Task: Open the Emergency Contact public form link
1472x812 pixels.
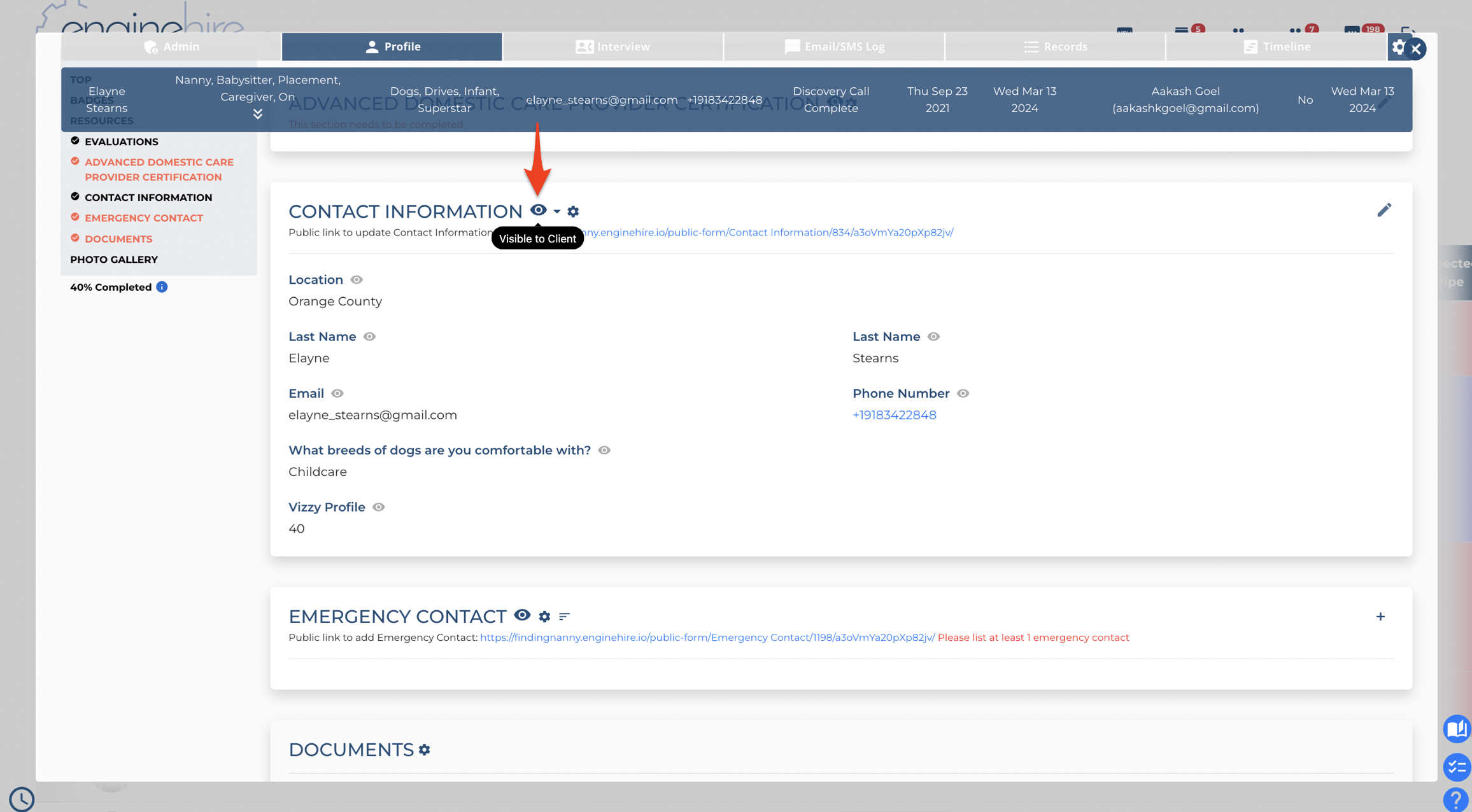Action: click(x=707, y=638)
